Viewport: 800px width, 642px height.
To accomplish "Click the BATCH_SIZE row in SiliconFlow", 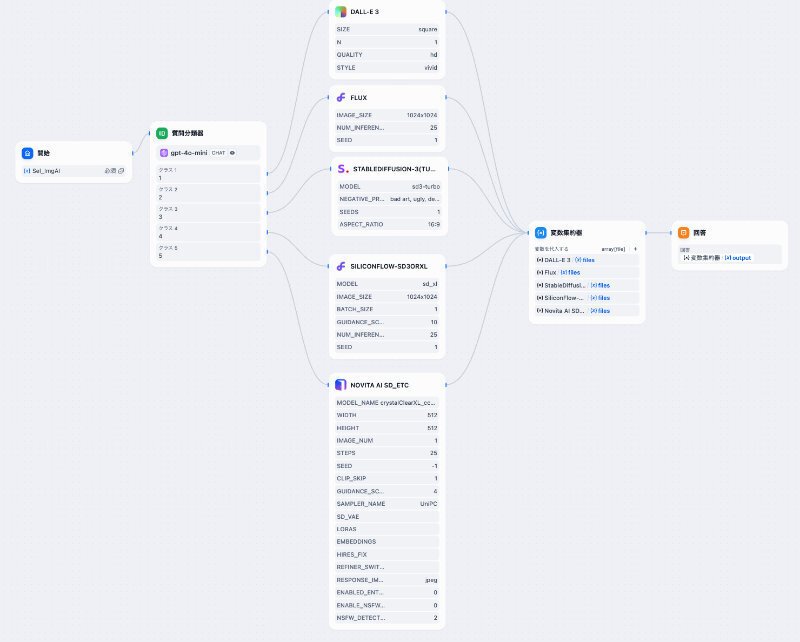I will (x=387, y=309).
